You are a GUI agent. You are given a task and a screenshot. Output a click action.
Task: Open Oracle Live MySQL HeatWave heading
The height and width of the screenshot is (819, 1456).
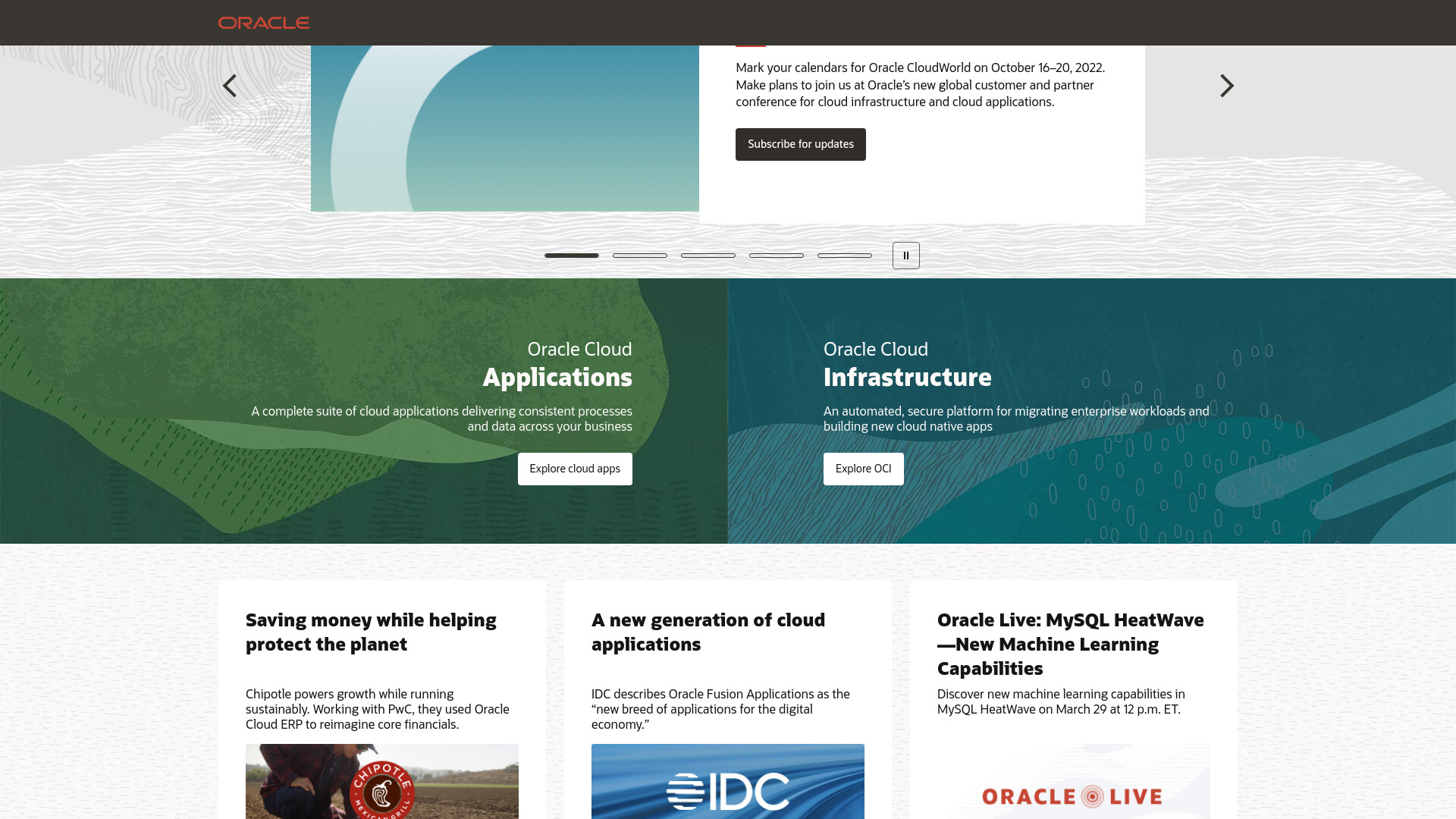(1071, 644)
